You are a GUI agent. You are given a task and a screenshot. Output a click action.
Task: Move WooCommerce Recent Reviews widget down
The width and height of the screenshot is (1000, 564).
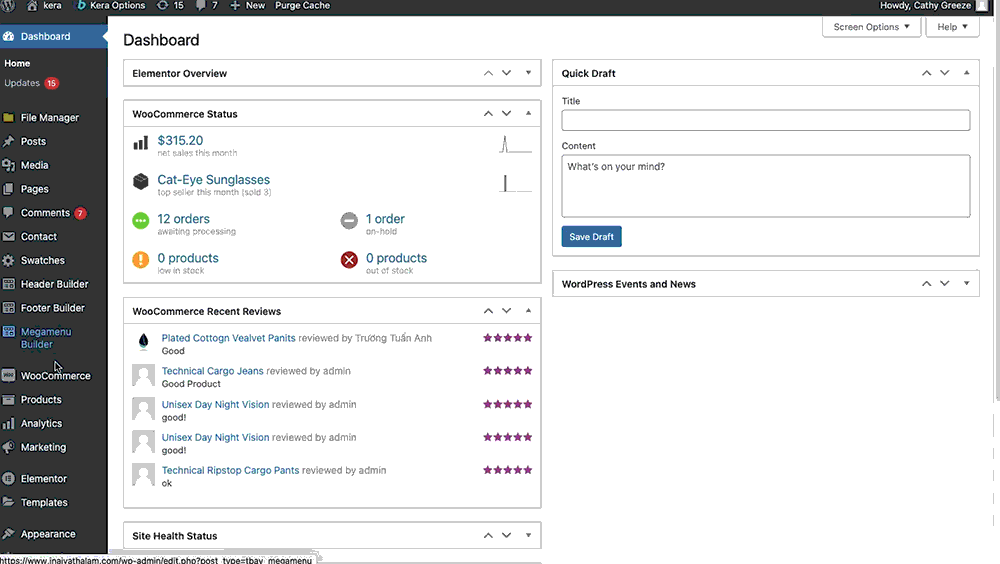[506, 311]
